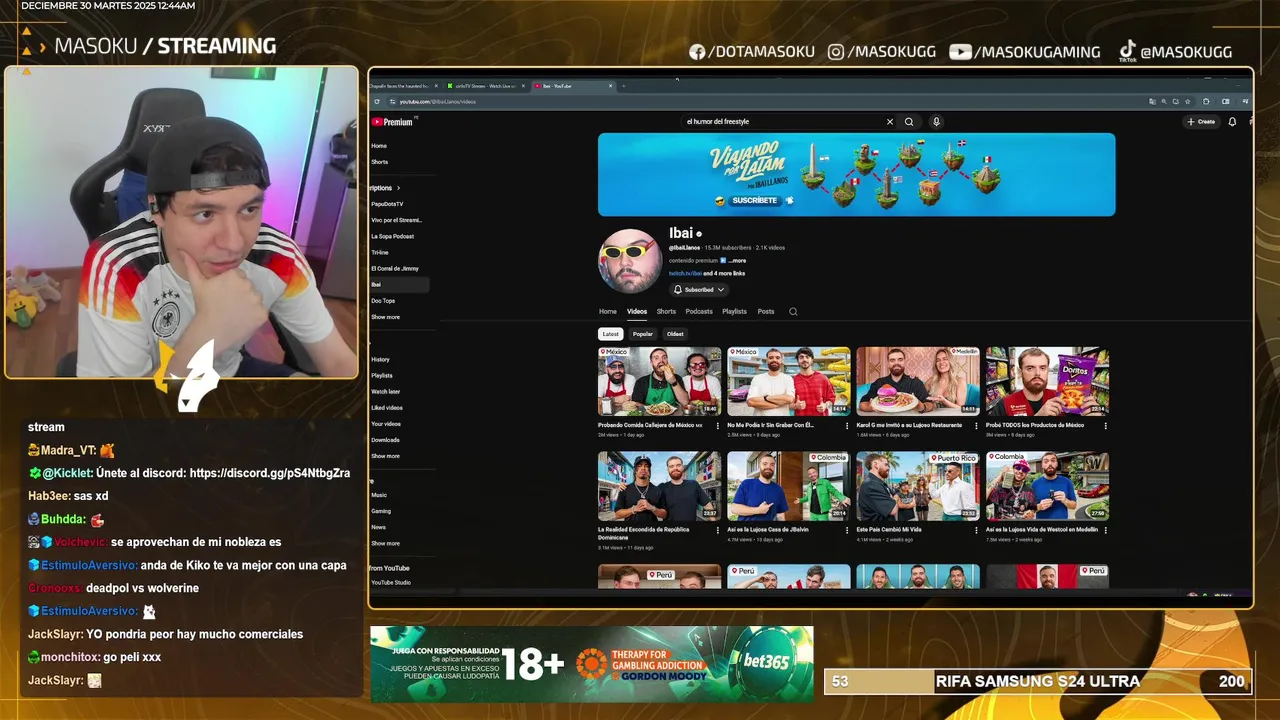
Task: Switch to the channel Podcasts tab
Action: (x=699, y=312)
